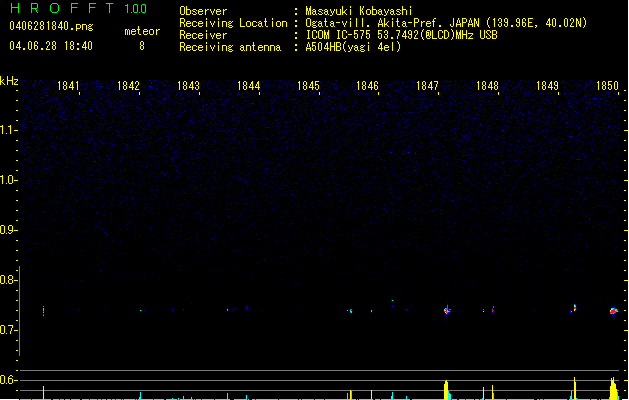
Task: Click the 1850 time axis marker
Action: 607,86
